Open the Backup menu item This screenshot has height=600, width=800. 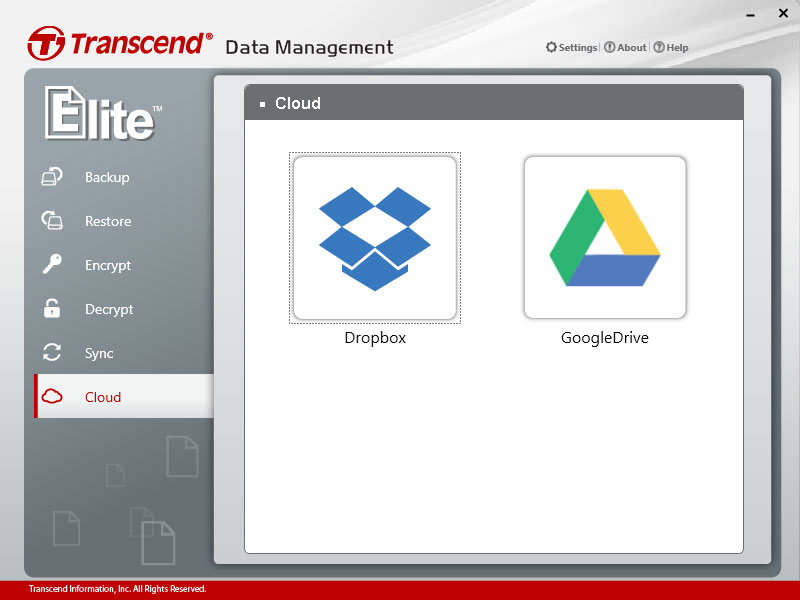[107, 177]
